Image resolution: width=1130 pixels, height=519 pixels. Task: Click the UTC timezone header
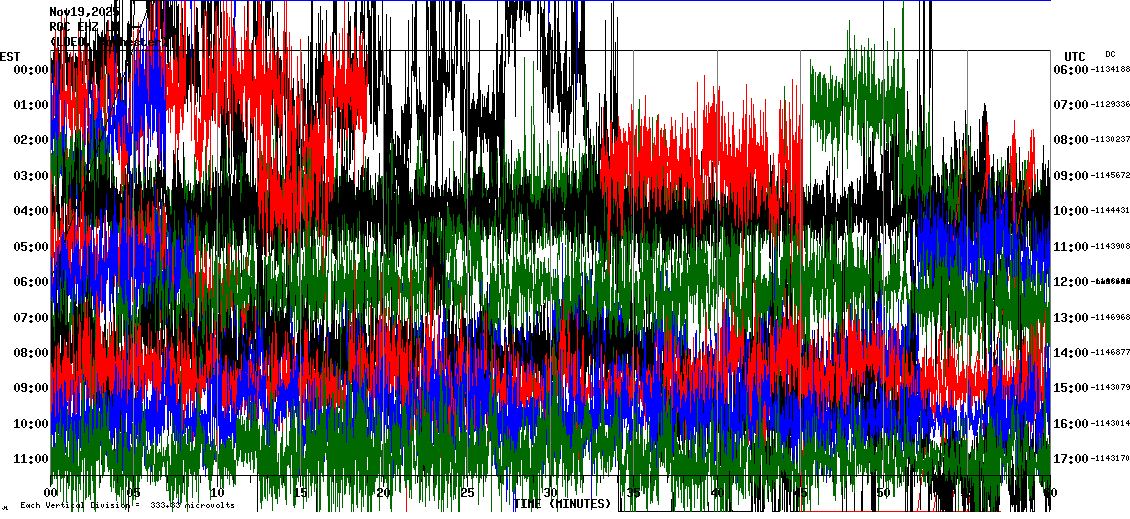pyautogui.click(x=1075, y=56)
